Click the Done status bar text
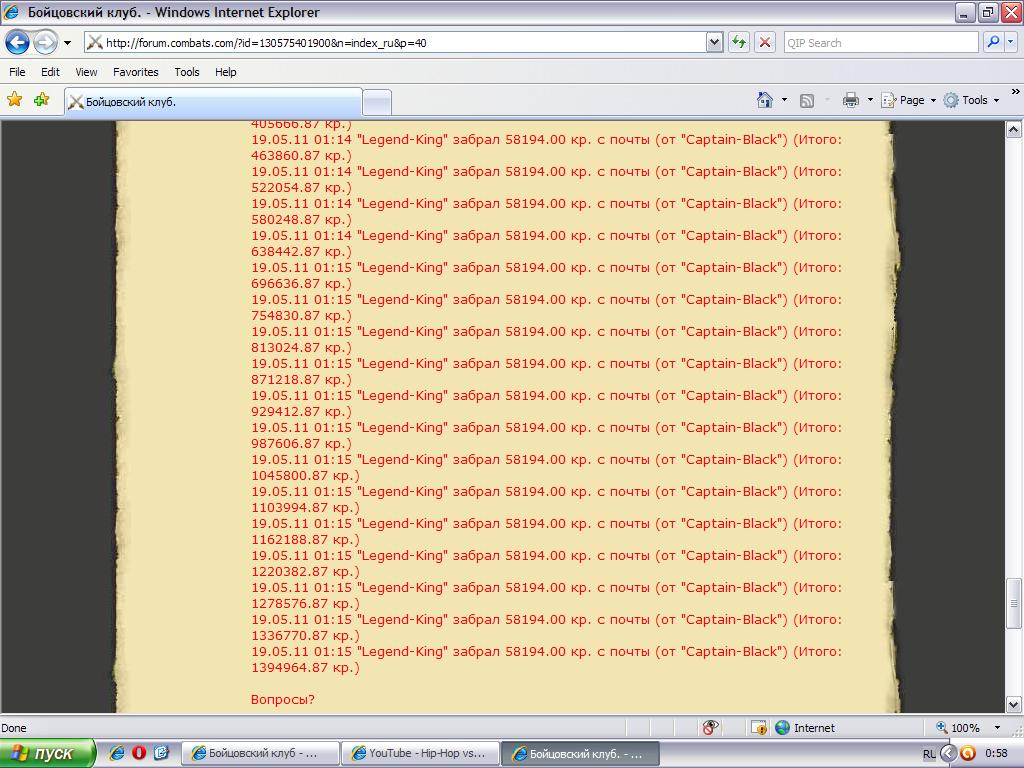 14,728
